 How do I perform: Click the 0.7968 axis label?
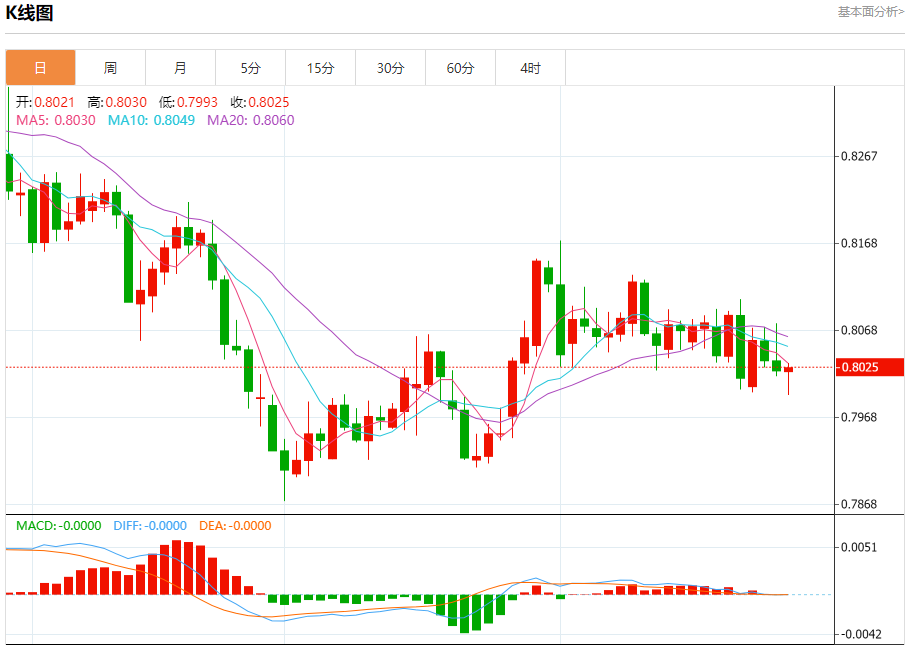click(859, 417)
